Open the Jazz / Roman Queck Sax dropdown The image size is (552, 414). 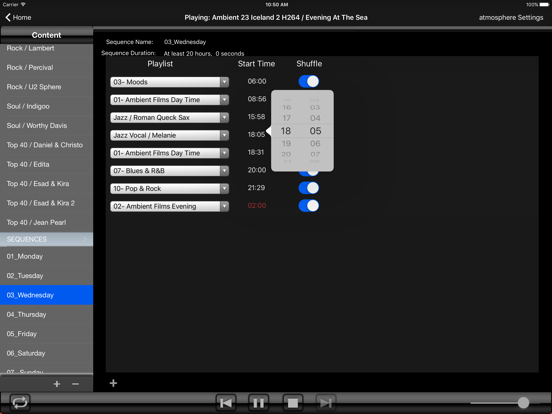pyautogui.click(x=224, y=118)
